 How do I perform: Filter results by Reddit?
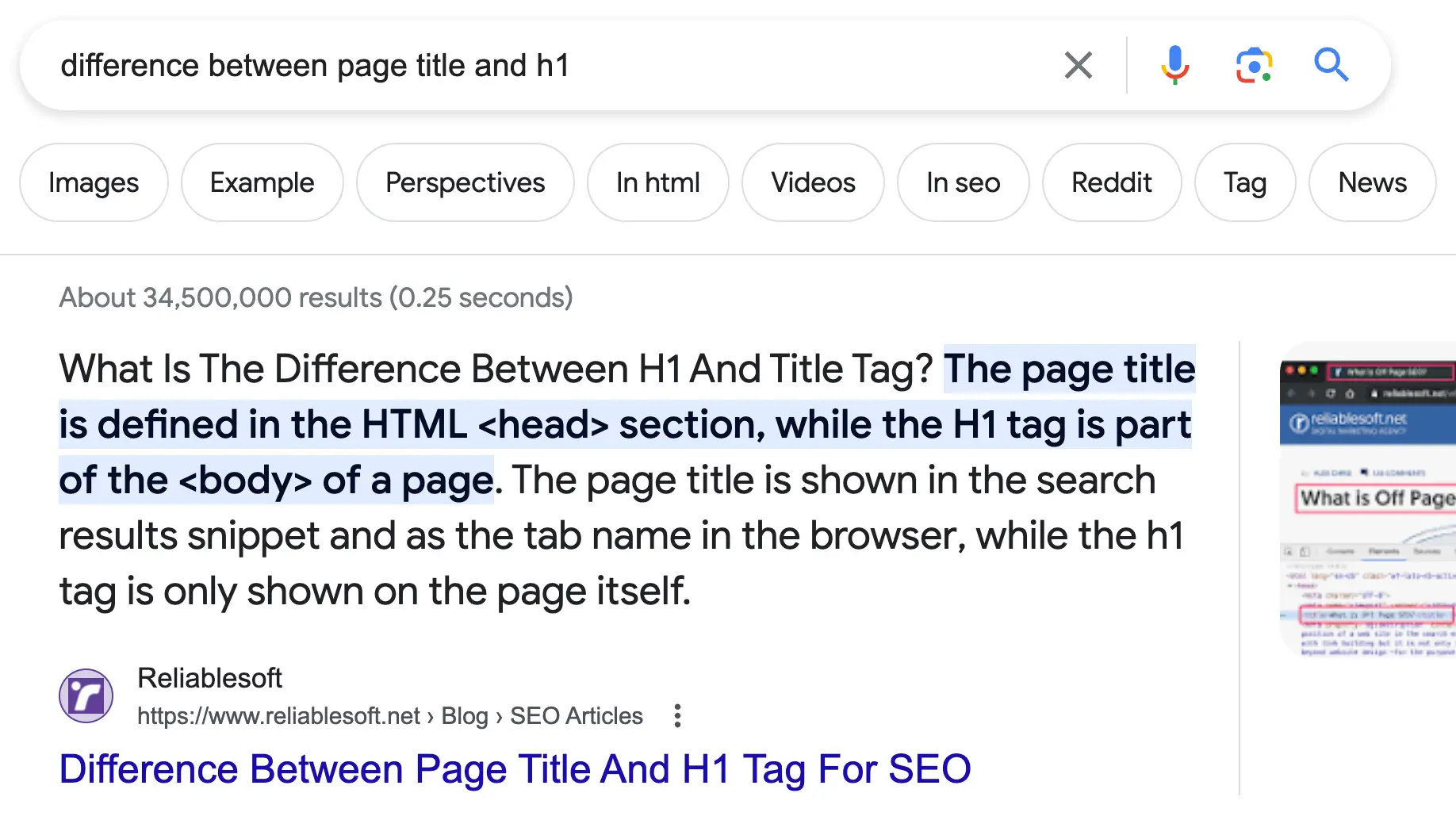[1111, 182]
